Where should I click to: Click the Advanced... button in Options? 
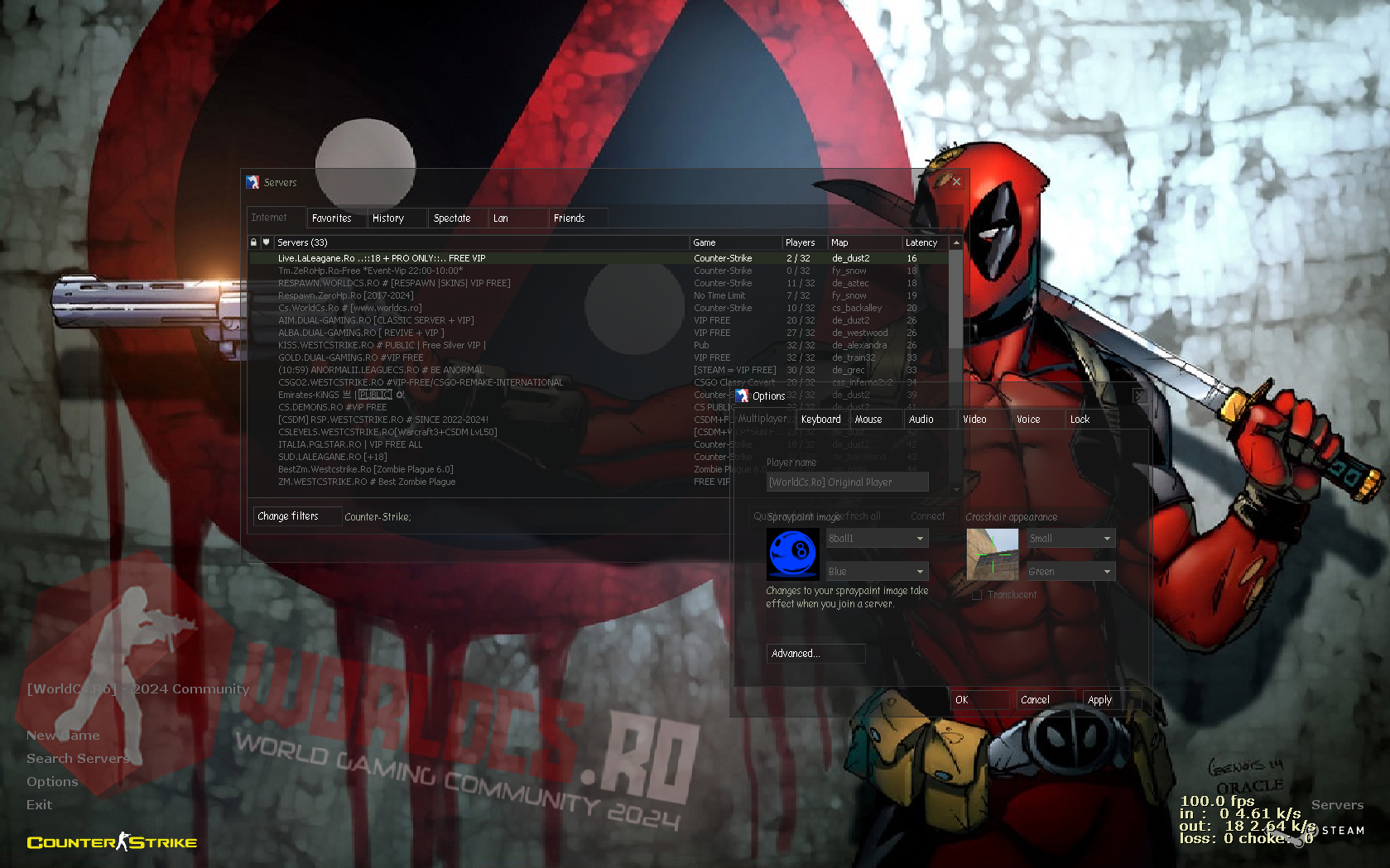[x=815, y=654]
